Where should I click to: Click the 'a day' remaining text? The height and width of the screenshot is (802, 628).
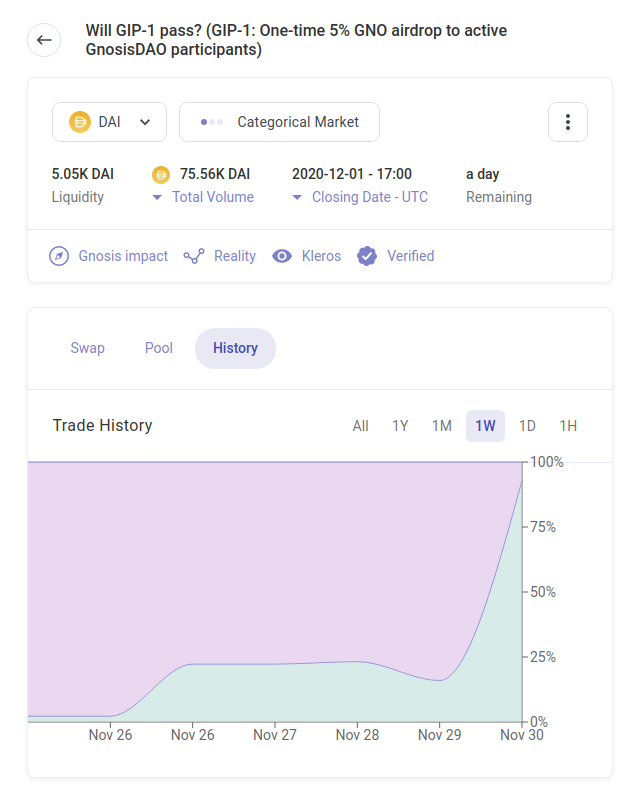(482, 174)
